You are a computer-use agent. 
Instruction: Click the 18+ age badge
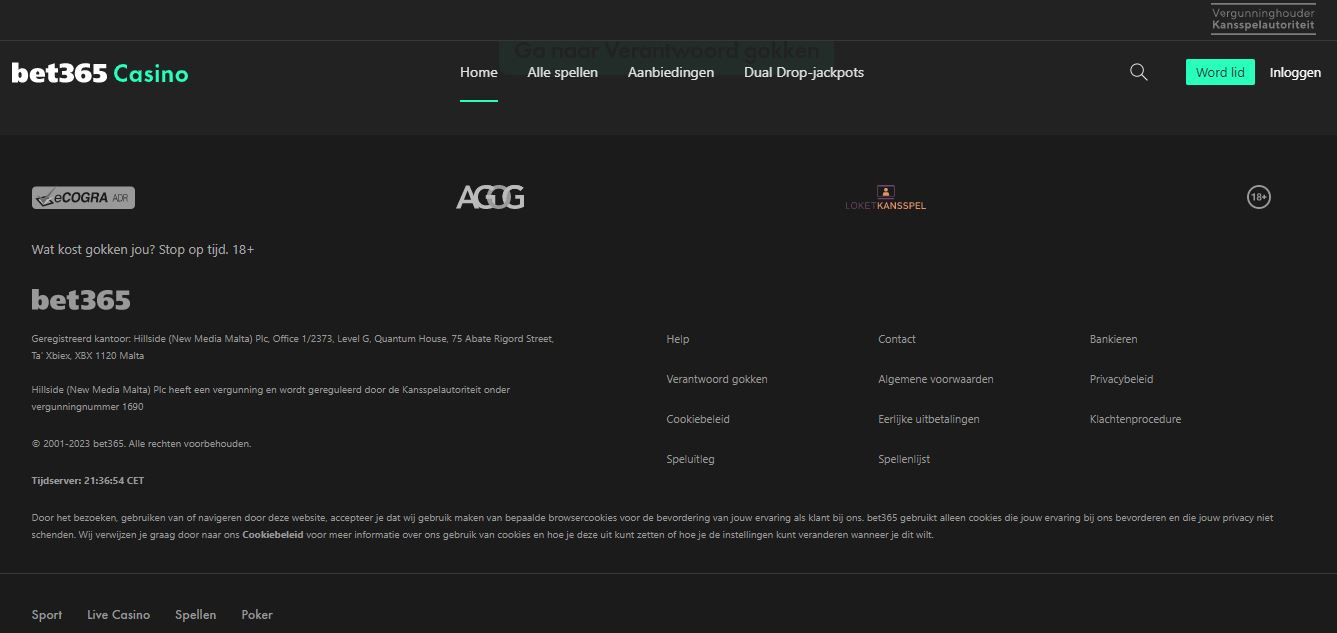click(1259, 197)
